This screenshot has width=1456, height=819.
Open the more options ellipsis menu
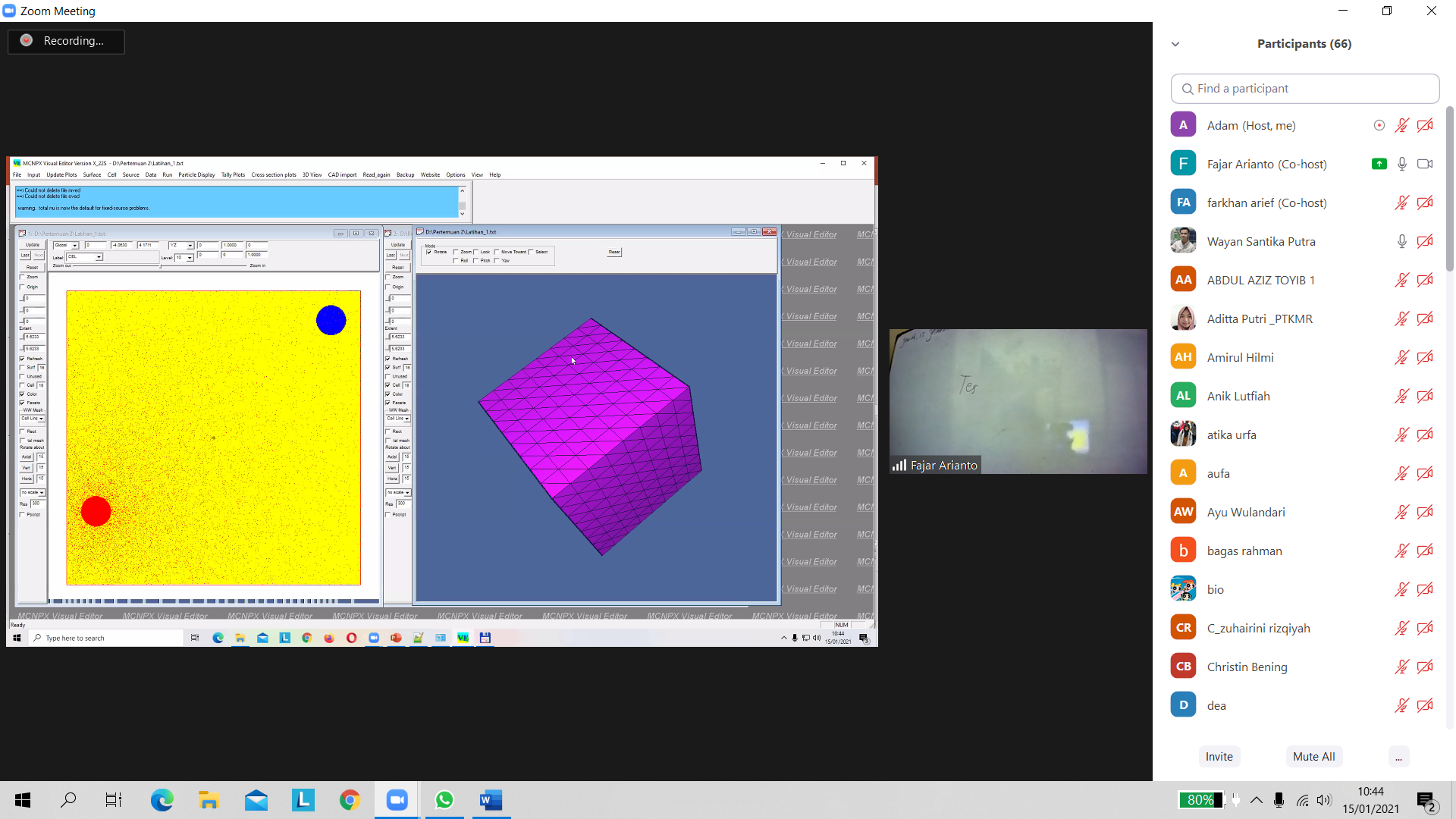pos(1398,757)
